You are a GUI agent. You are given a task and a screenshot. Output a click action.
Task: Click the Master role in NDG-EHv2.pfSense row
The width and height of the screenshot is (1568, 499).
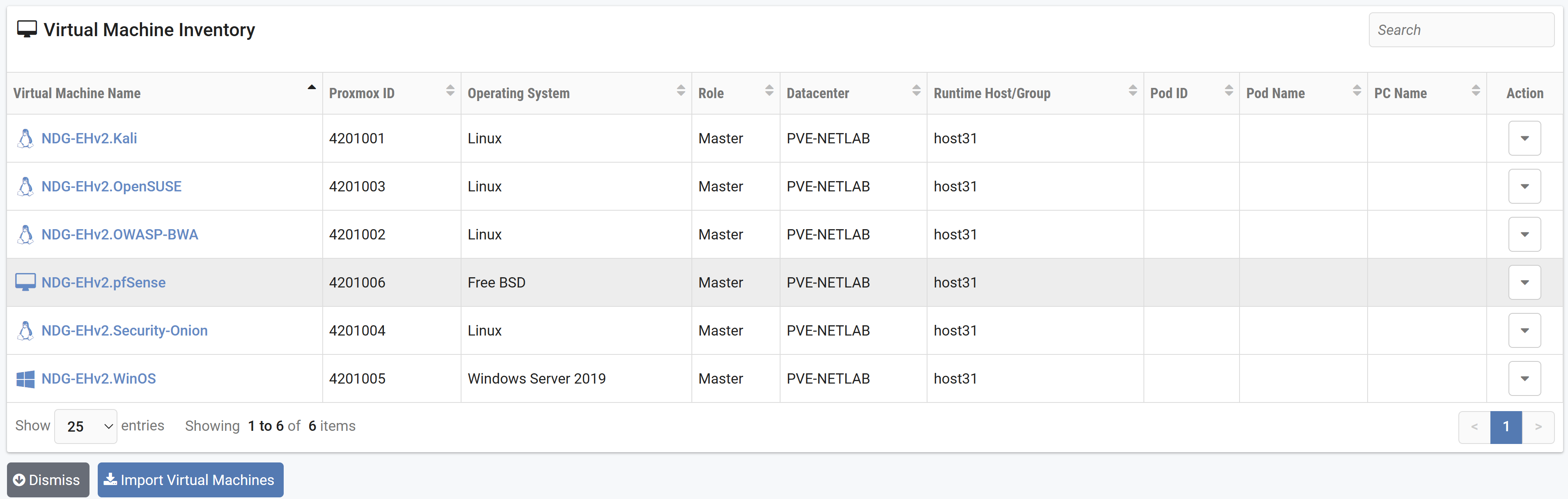pyautogui.click(x=721, y=283)
